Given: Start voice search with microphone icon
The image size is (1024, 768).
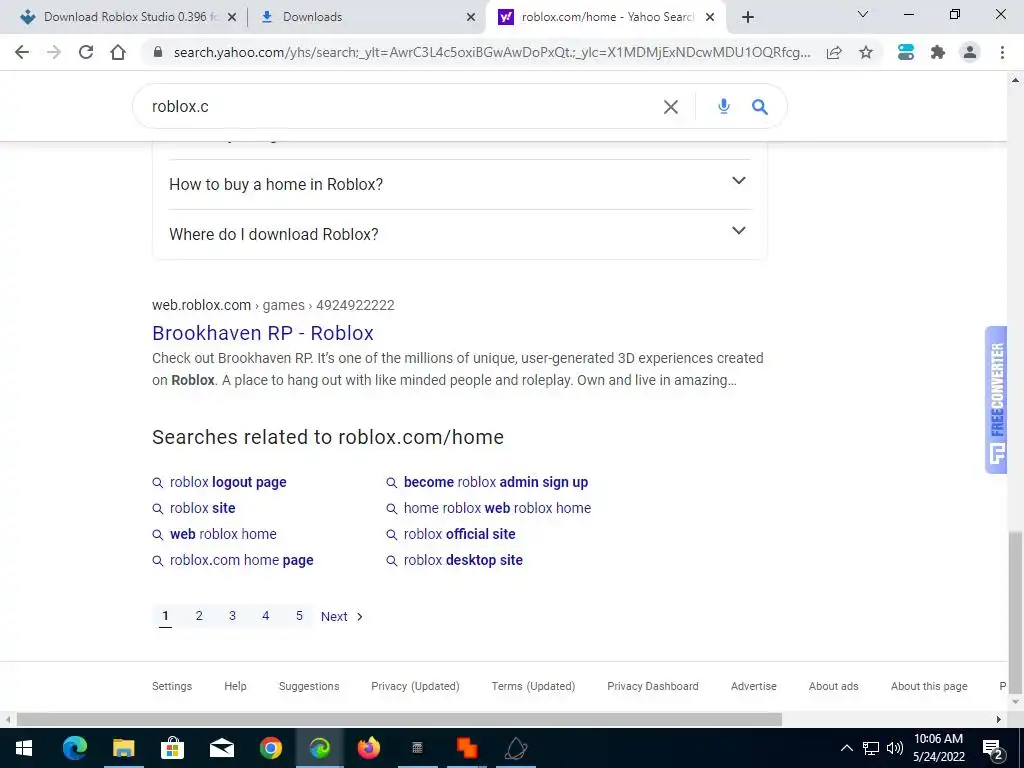Looking at the screenshot, I should pos(724,106).
